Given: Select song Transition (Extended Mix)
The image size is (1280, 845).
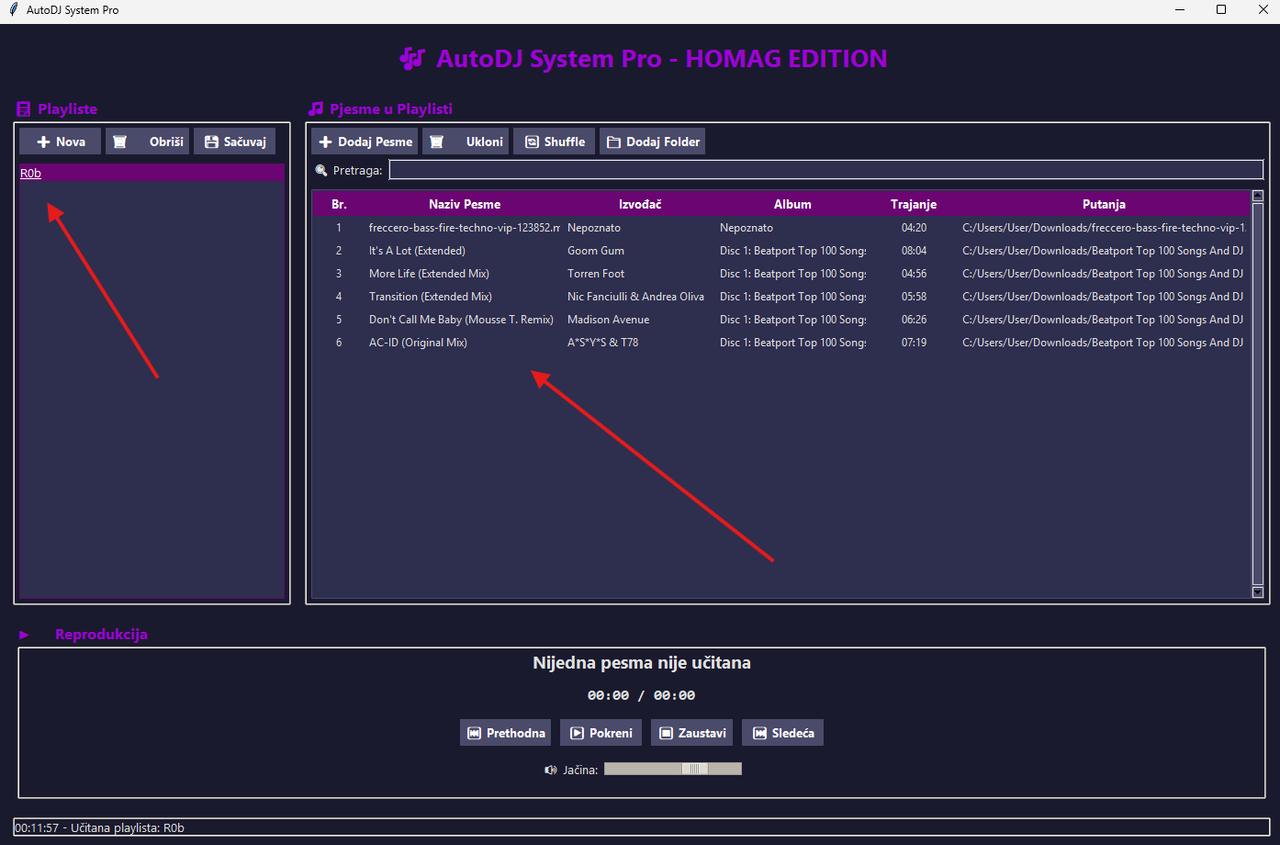Looking at the screenshot, I should (x=781, y=297).
